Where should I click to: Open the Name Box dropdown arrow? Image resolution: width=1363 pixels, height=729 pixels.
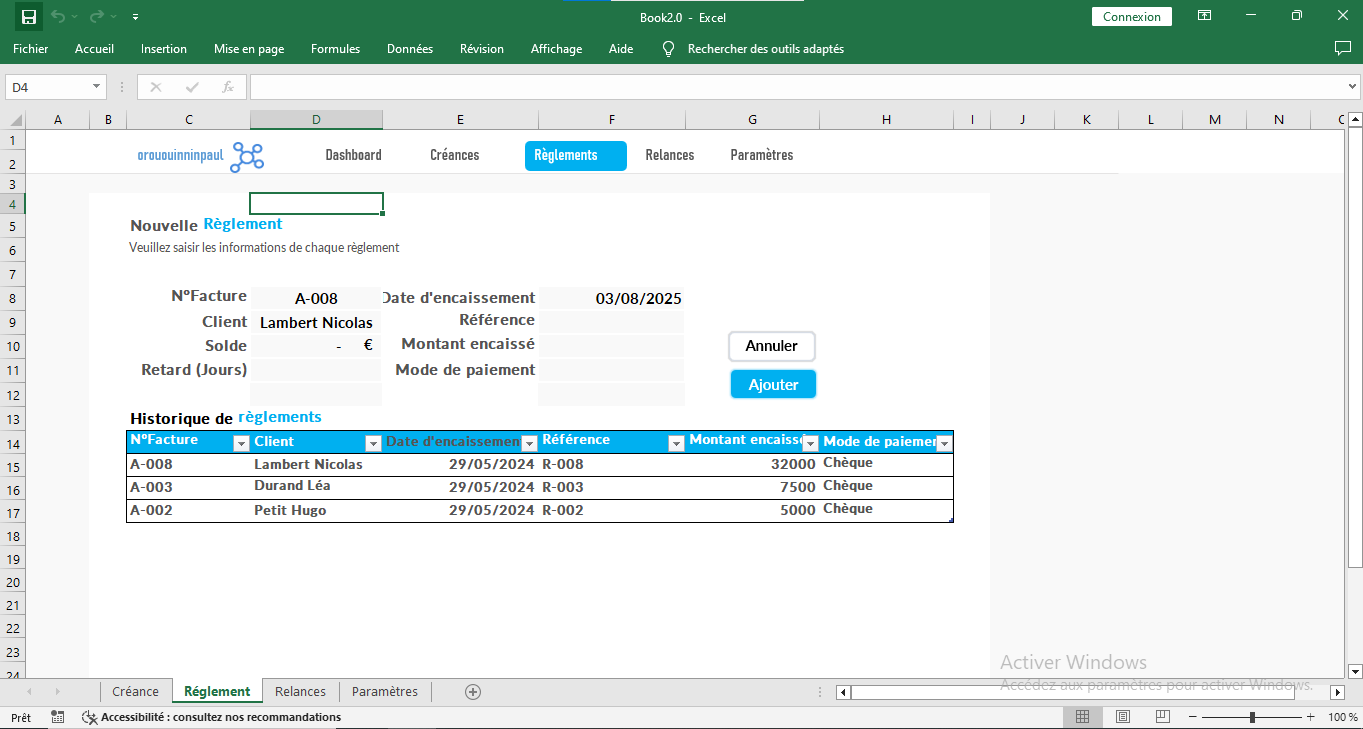(97, 87)
